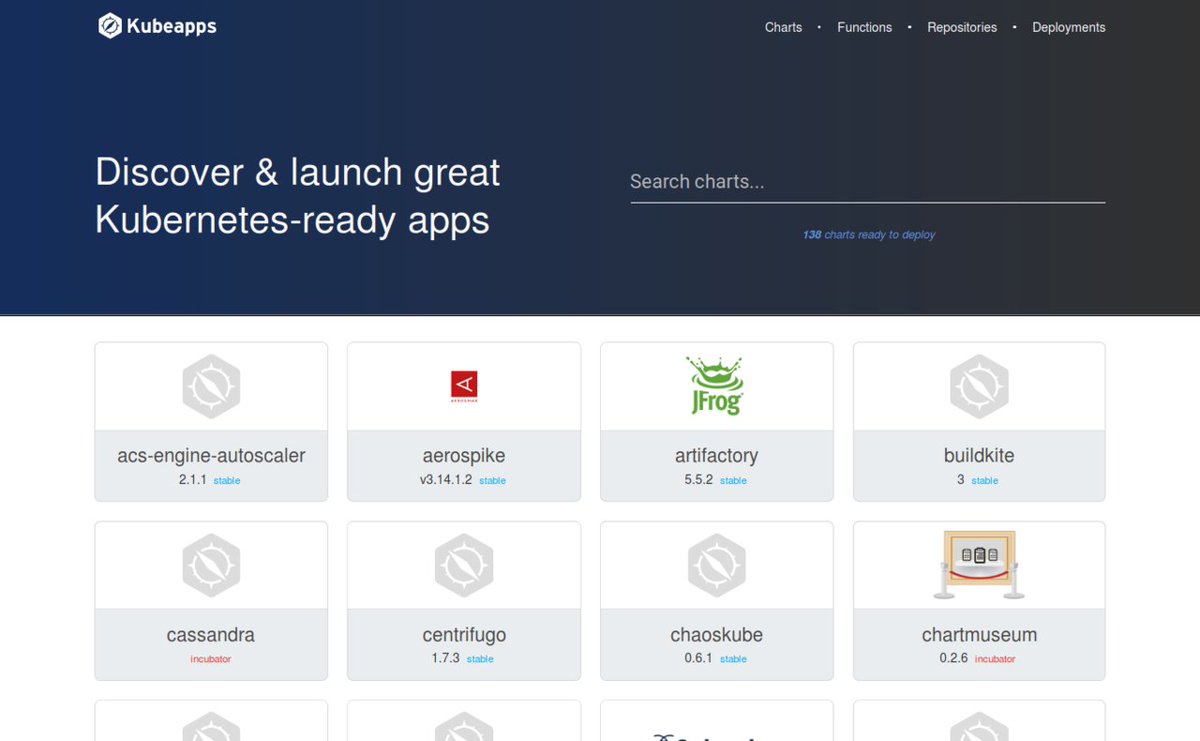
Task: Click the JFrog artifactory logo
Action: coord(716,385)
